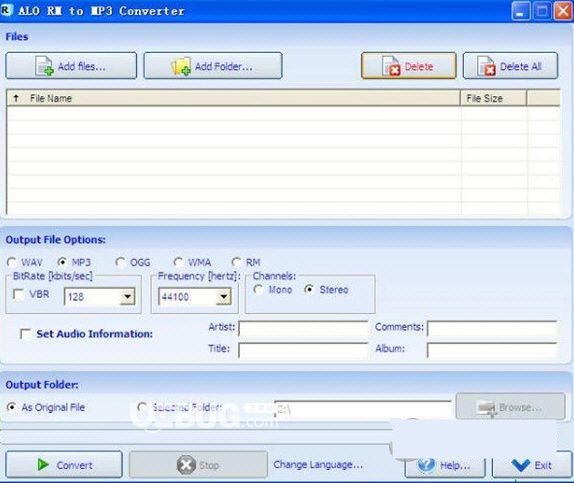This screenshot has height=483, width=574.
Task: Click the Delete red-cross document icon
Action: click(391, 66)
